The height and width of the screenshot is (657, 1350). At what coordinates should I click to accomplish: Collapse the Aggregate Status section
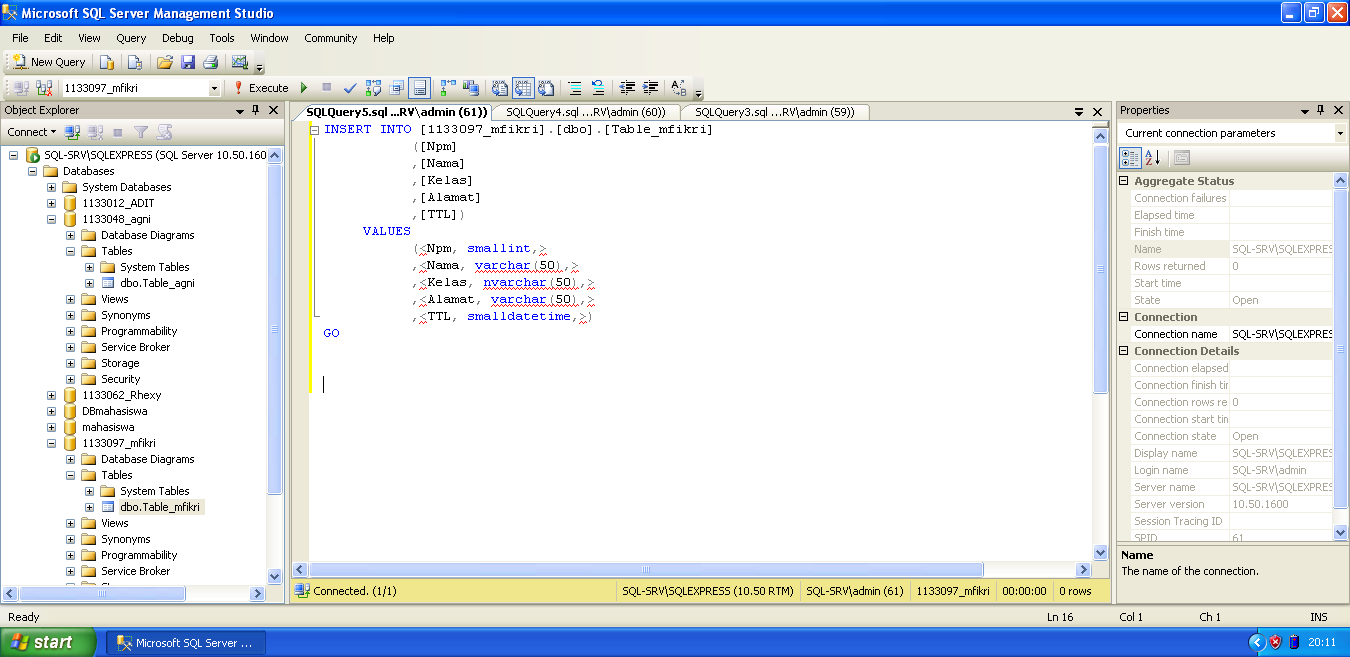point(1124,181)
